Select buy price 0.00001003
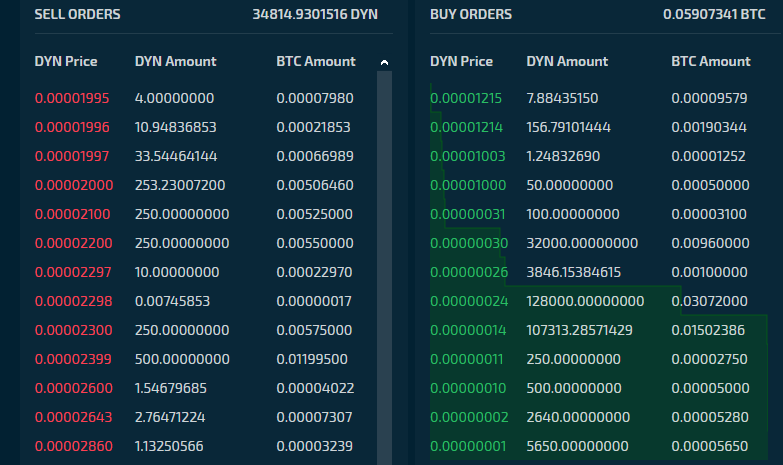 click(x=467, y=156)
